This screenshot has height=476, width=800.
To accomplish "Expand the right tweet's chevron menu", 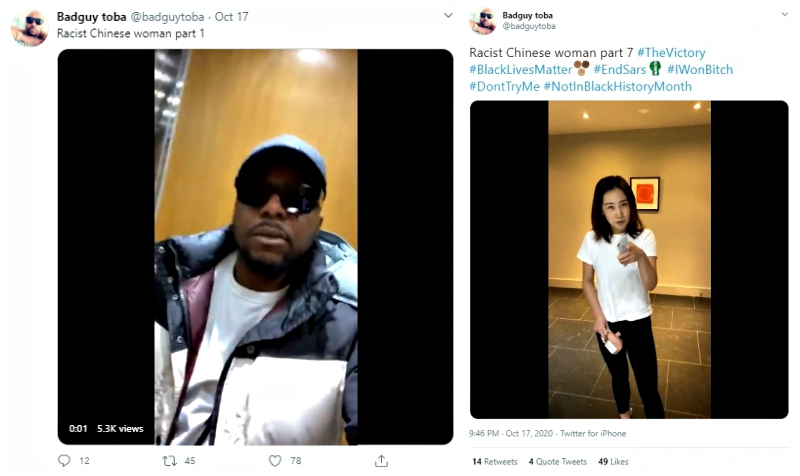I will (x=785, y=14).
